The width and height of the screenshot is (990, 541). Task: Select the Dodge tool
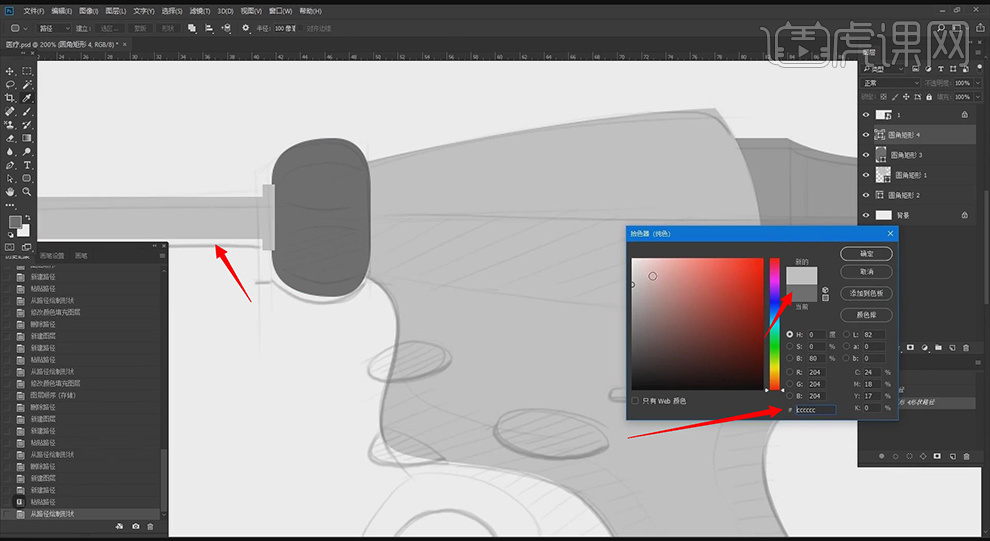[27, 152]
